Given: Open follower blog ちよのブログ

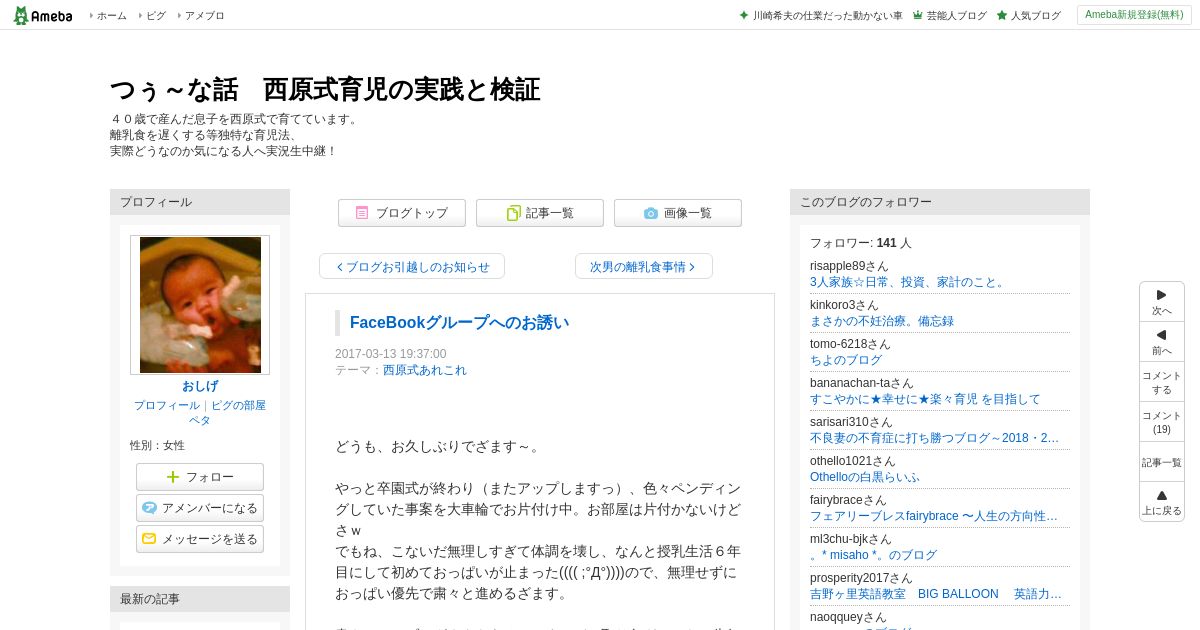Looking at the screenshot, I should point(846,360).
